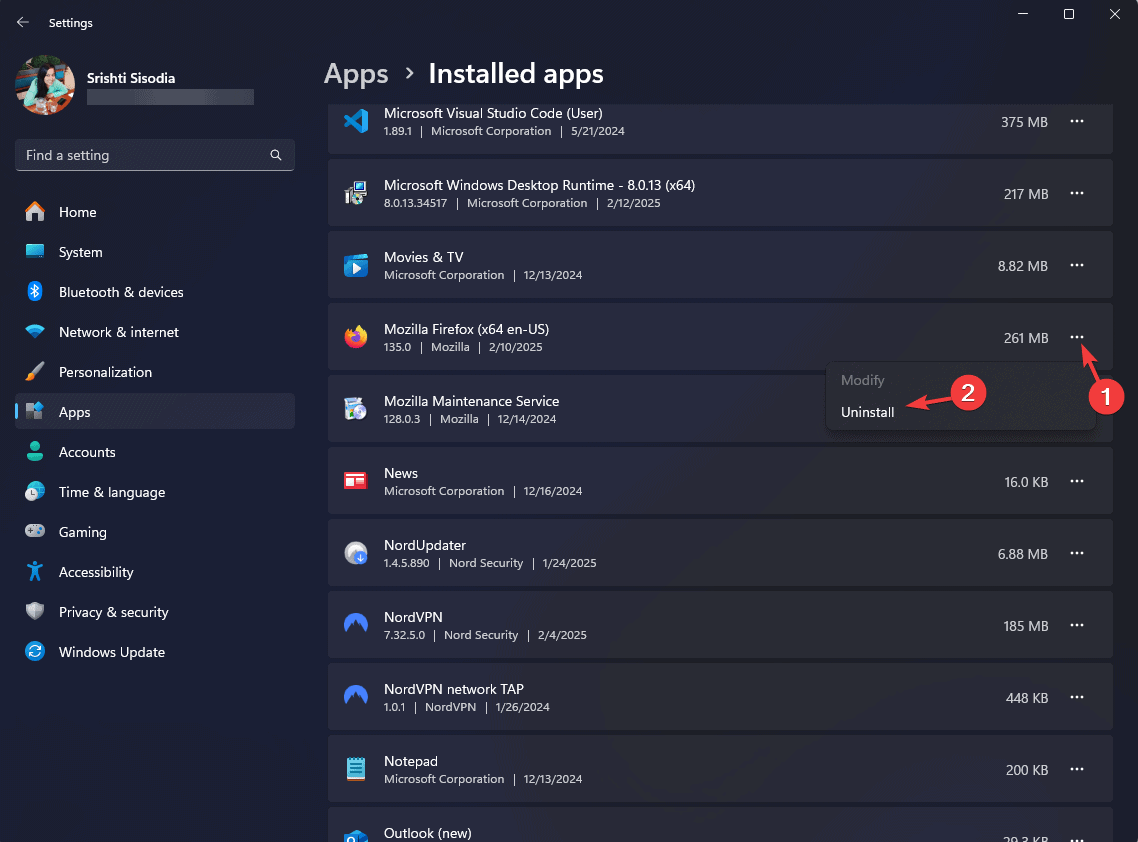The image size is (1138, 842).
Task: Click the News app icon
Action: coord(356,481)
